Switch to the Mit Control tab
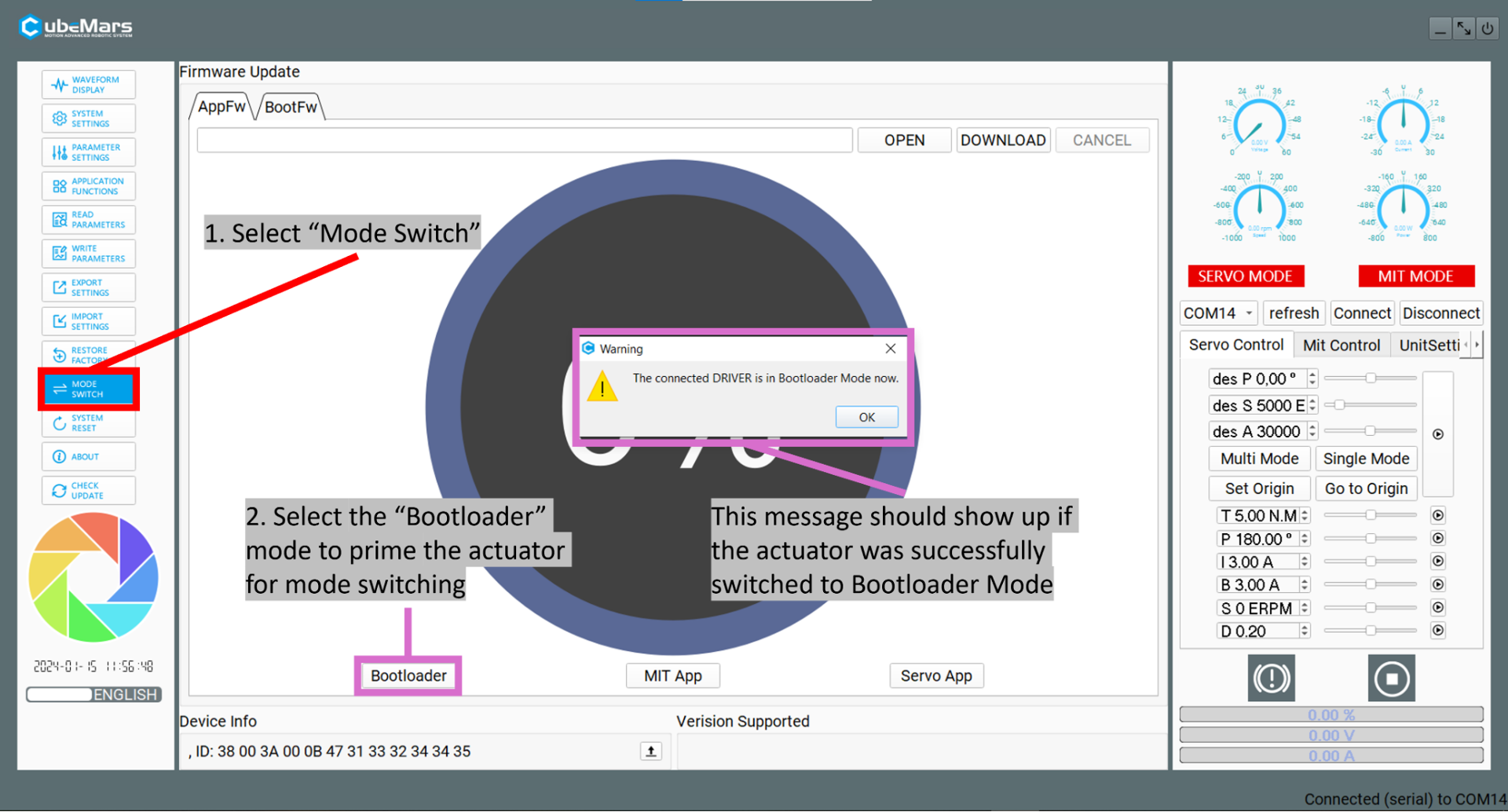 point(1341,346)
